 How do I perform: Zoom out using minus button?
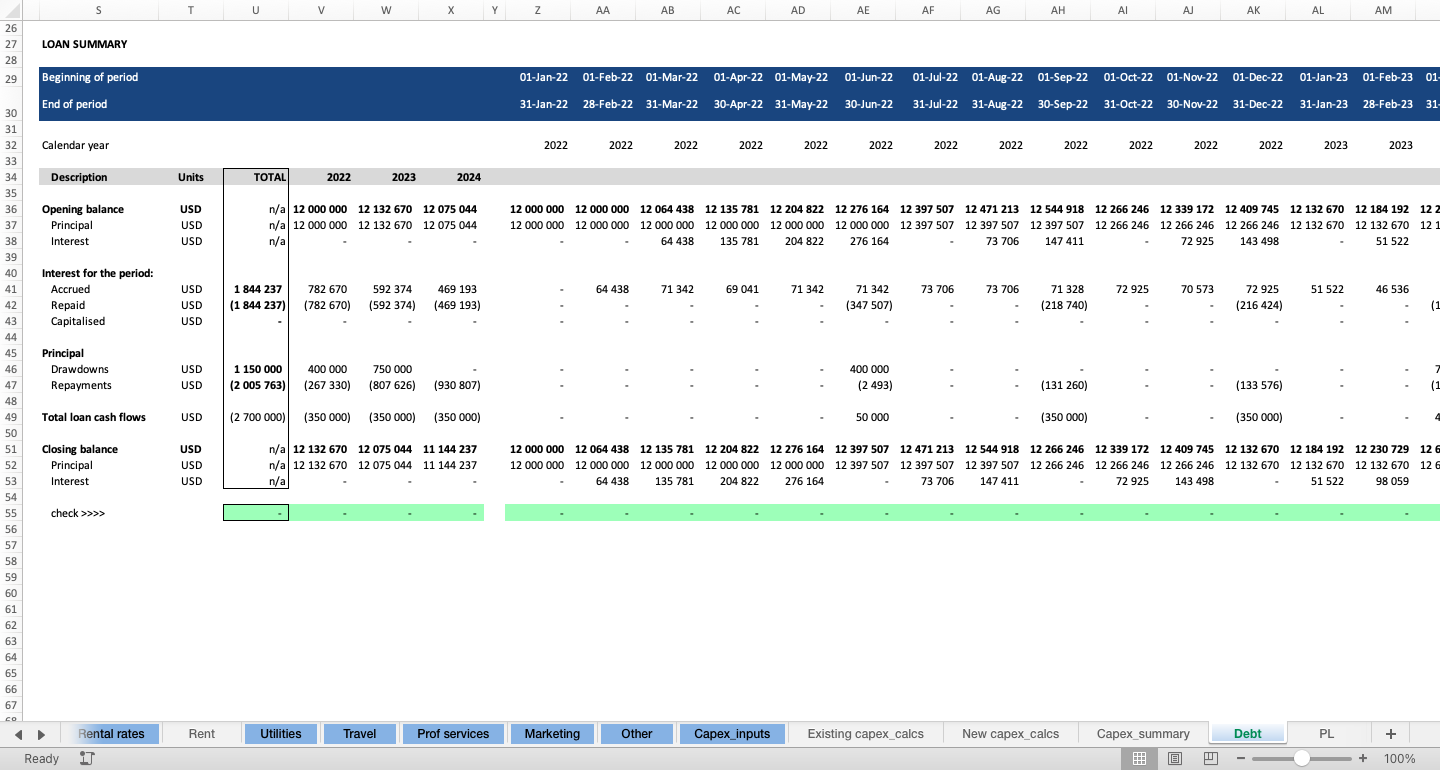pos(1241,759)
